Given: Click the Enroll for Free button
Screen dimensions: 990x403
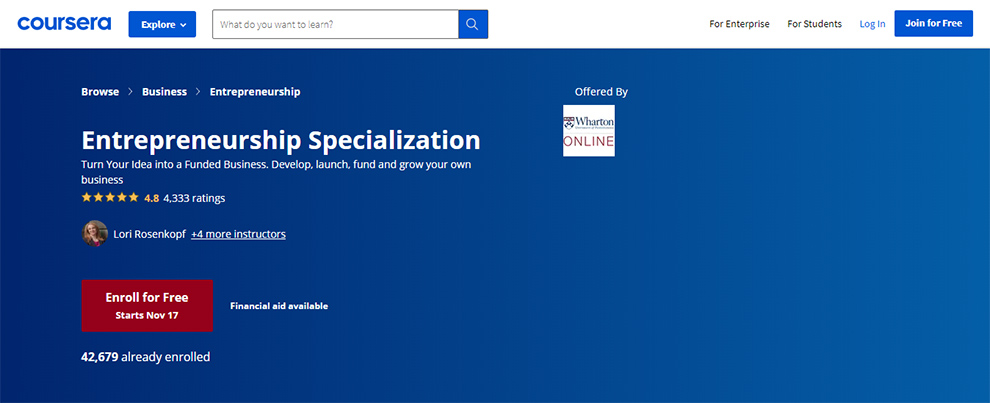Looking at the screenshot, I should [x=147, y=305].
